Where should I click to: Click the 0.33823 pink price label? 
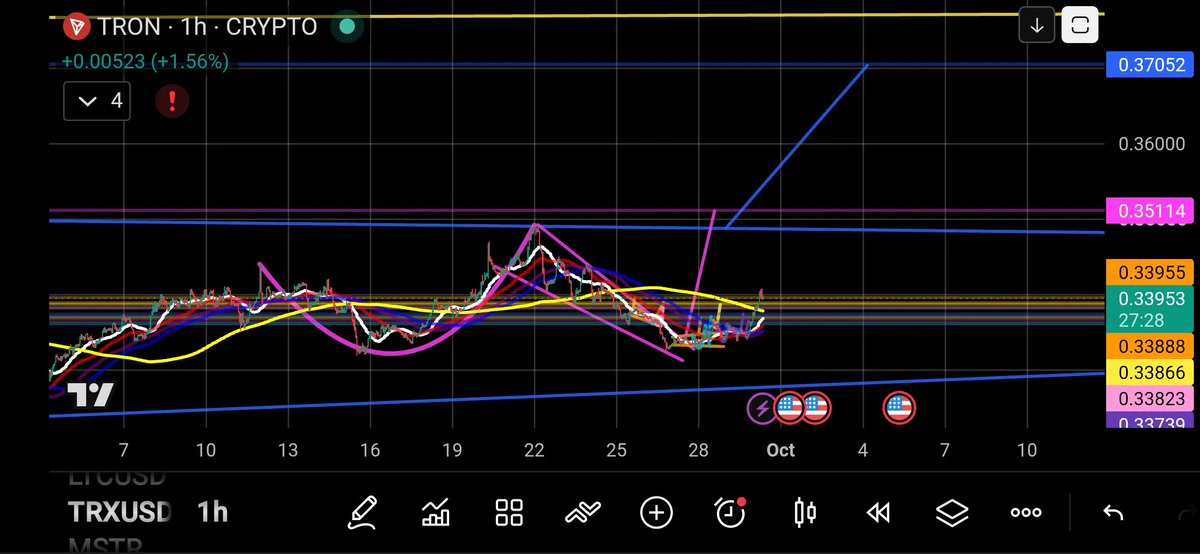coord(1151,398)
